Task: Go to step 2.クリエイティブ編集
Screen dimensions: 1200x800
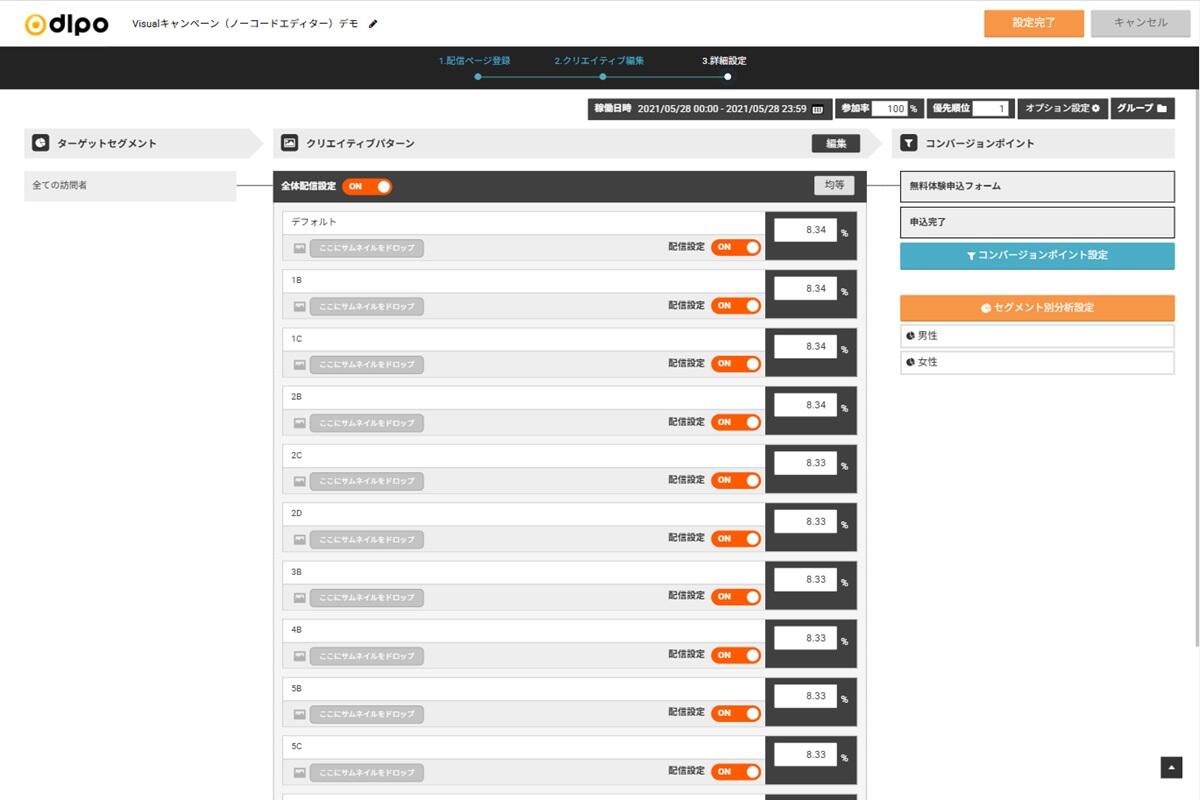Action: (599, 61)
